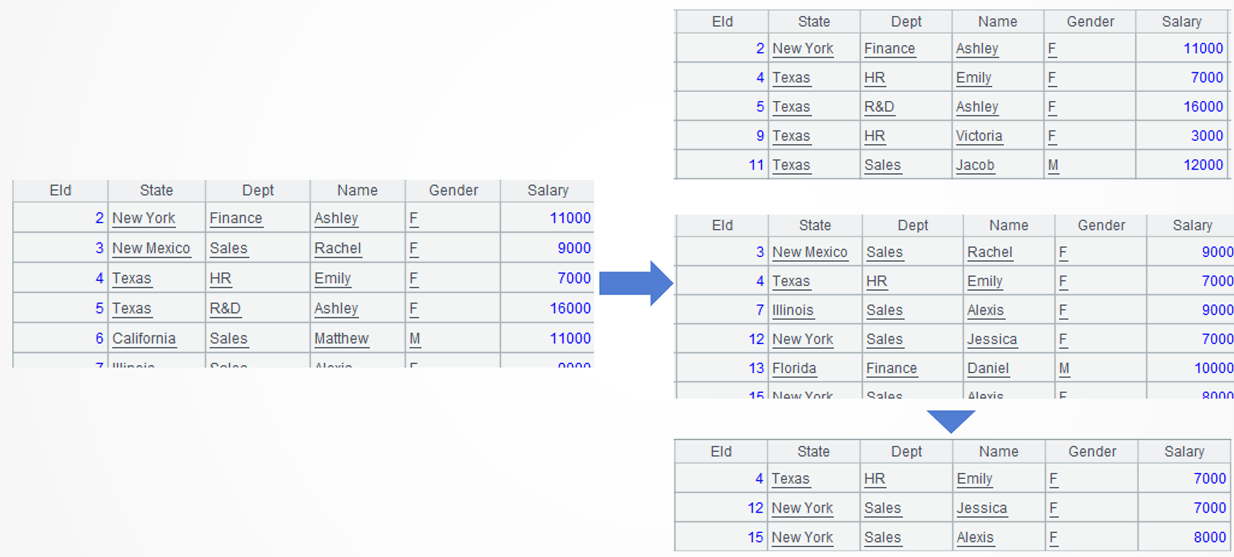Viewport: 1234px width, 557px height.
Task: Click the blue downward triangle arrow
Action: (950, 421)
